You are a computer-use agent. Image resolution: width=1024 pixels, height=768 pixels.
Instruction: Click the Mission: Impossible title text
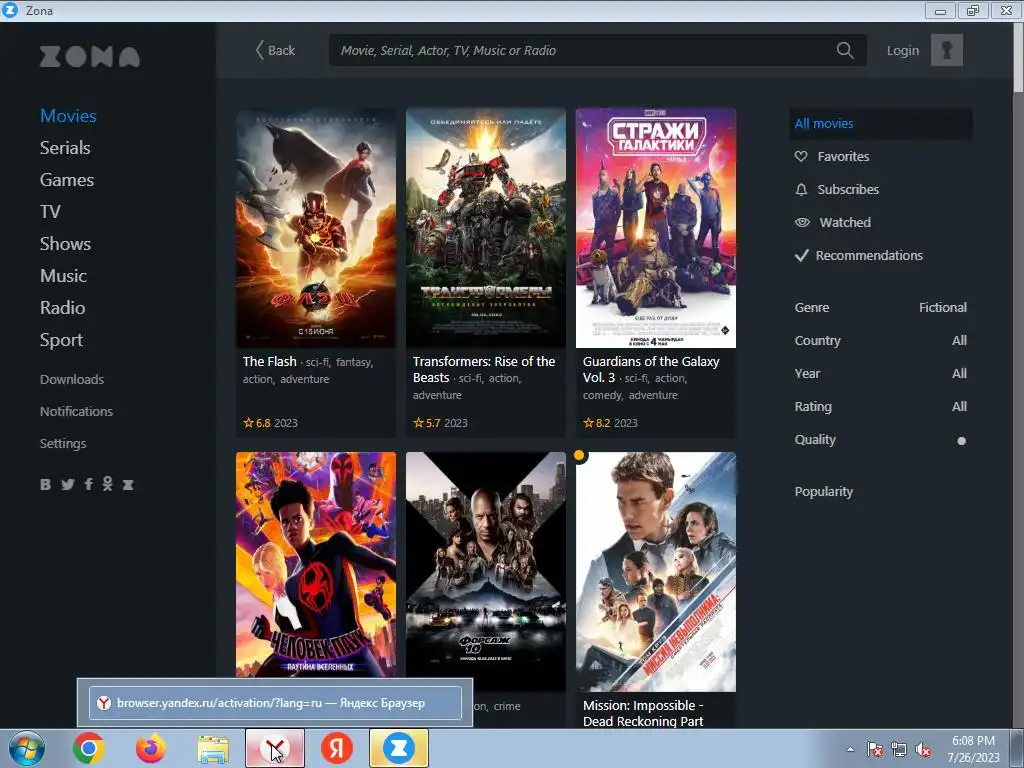(x=643, y=713)
